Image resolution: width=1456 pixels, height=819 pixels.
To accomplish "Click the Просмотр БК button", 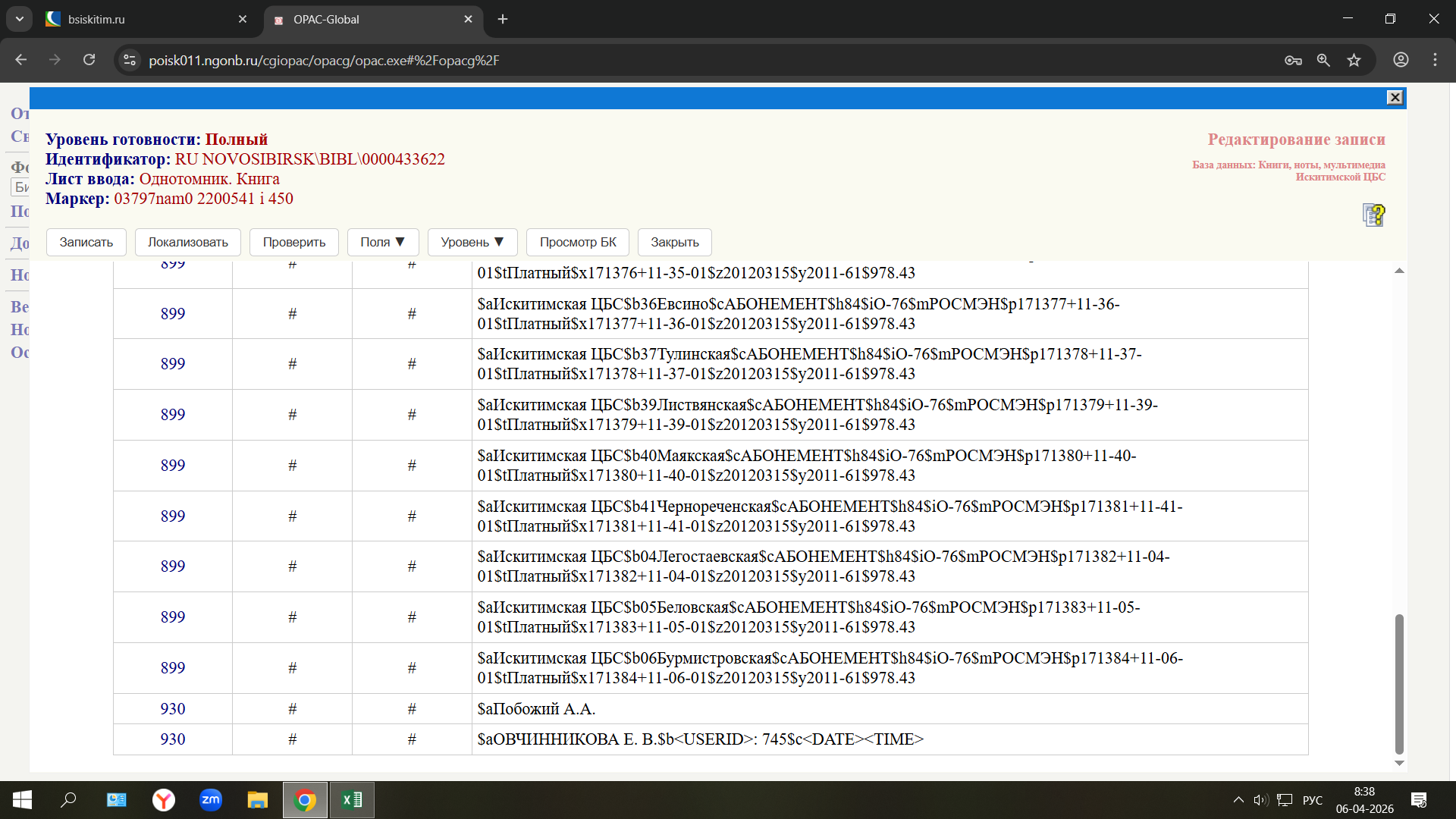I will (577, 242).
